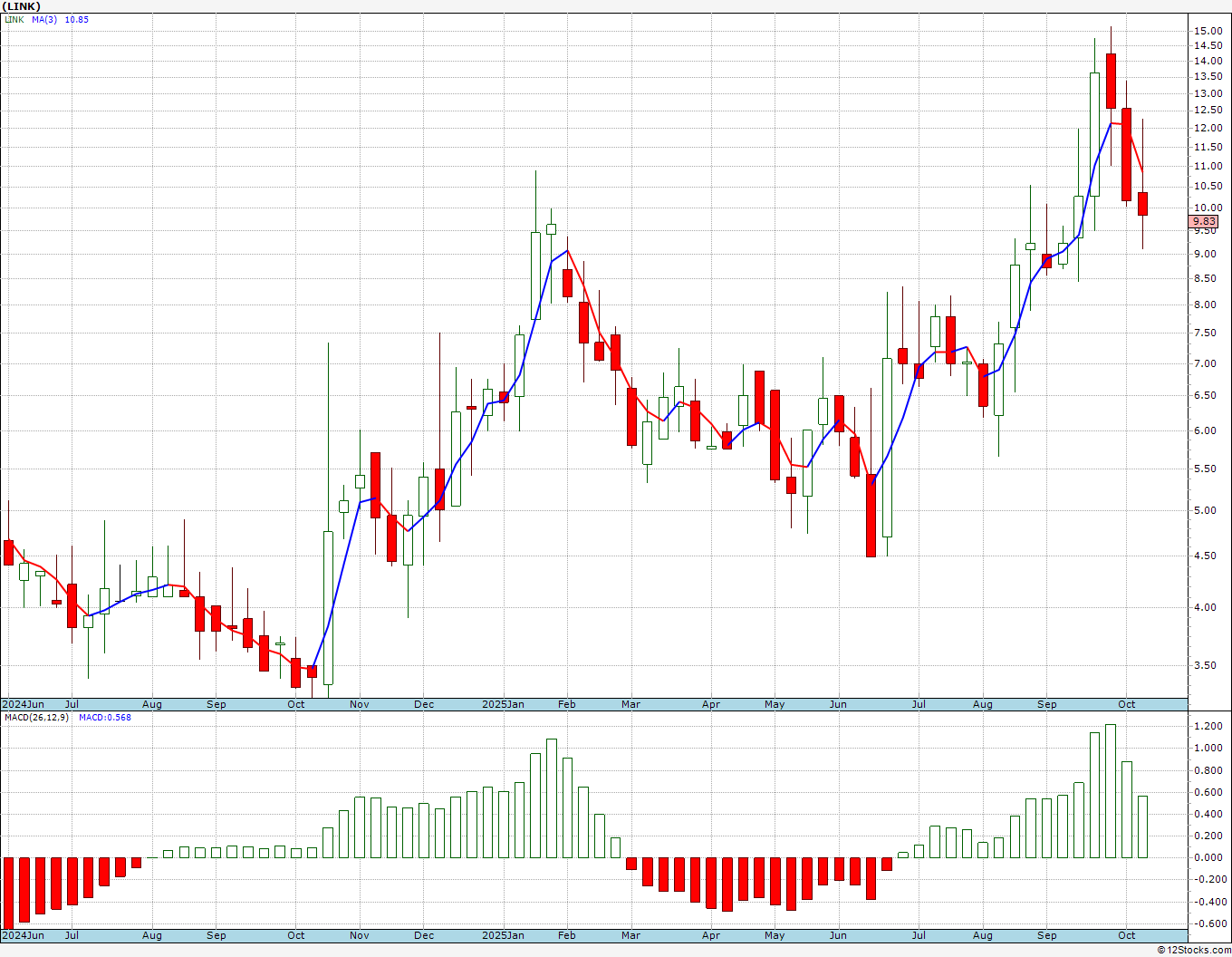Click the 7.00 price axis label
This screenshot has height=957, width=1232.
[x=1207, y=364]
